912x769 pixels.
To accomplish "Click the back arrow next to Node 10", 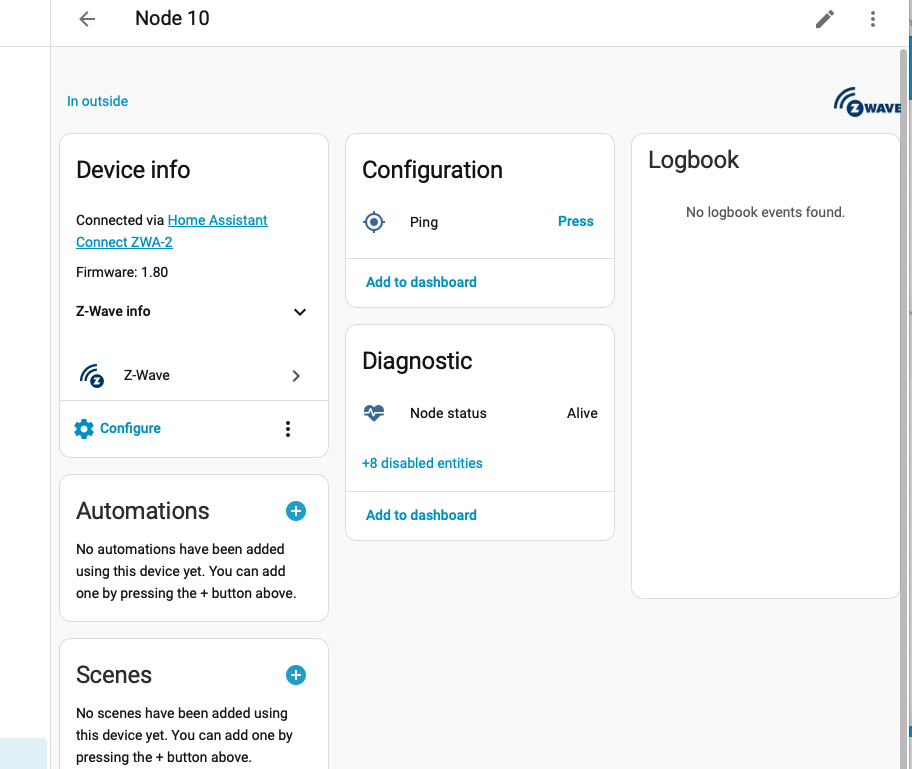I will tap(86, 18).
